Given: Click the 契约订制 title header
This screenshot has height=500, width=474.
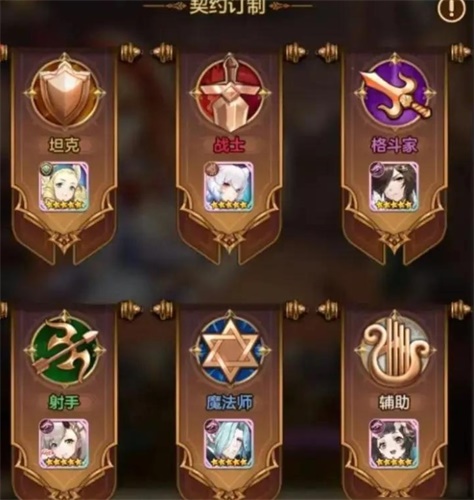Looking at the screenshot, I should pos(228,7).
